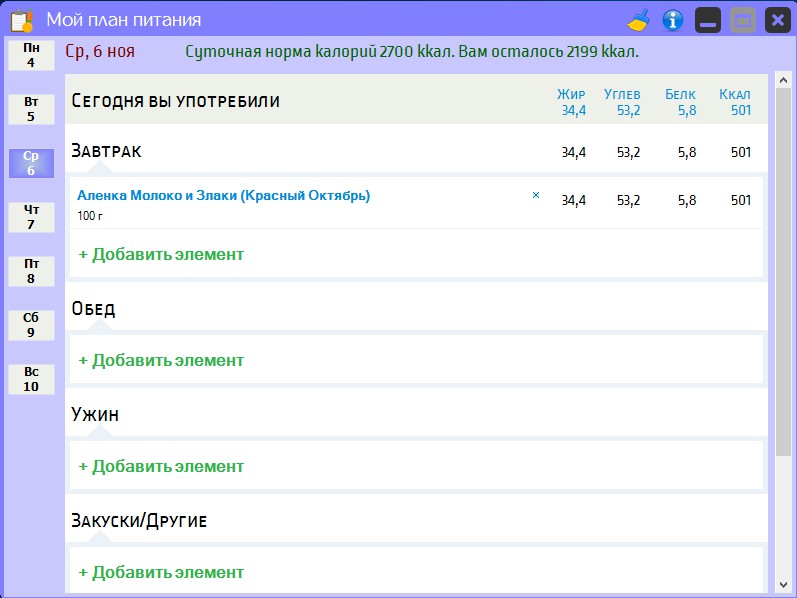Select Monday Пн 4 day tab
This screenshot has width=797, height=598.
pyautogui.click(x=31, y=55)
